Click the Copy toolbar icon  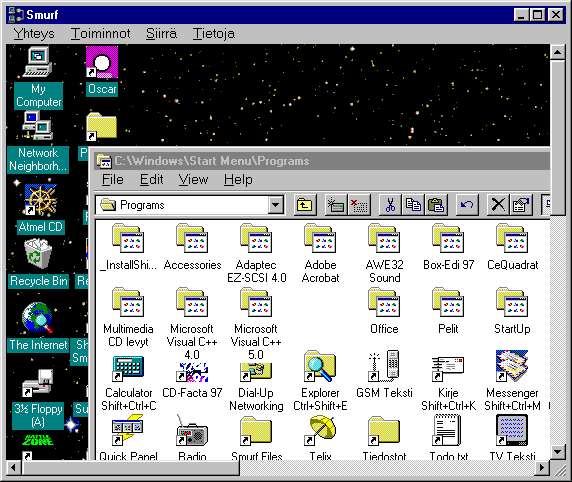tap(413, 205)
